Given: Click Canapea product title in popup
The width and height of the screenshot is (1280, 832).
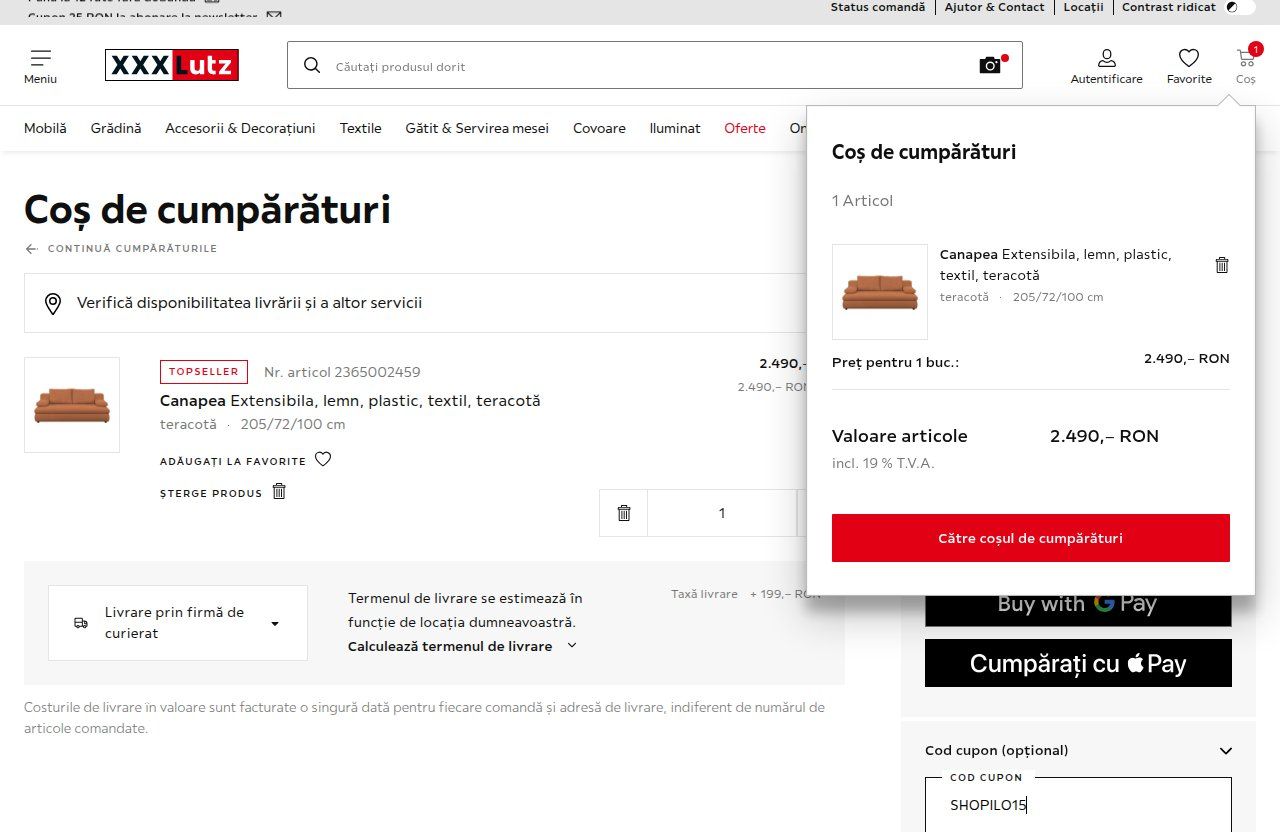Looking at the screenshot, I should click(x=1056, y=265).
